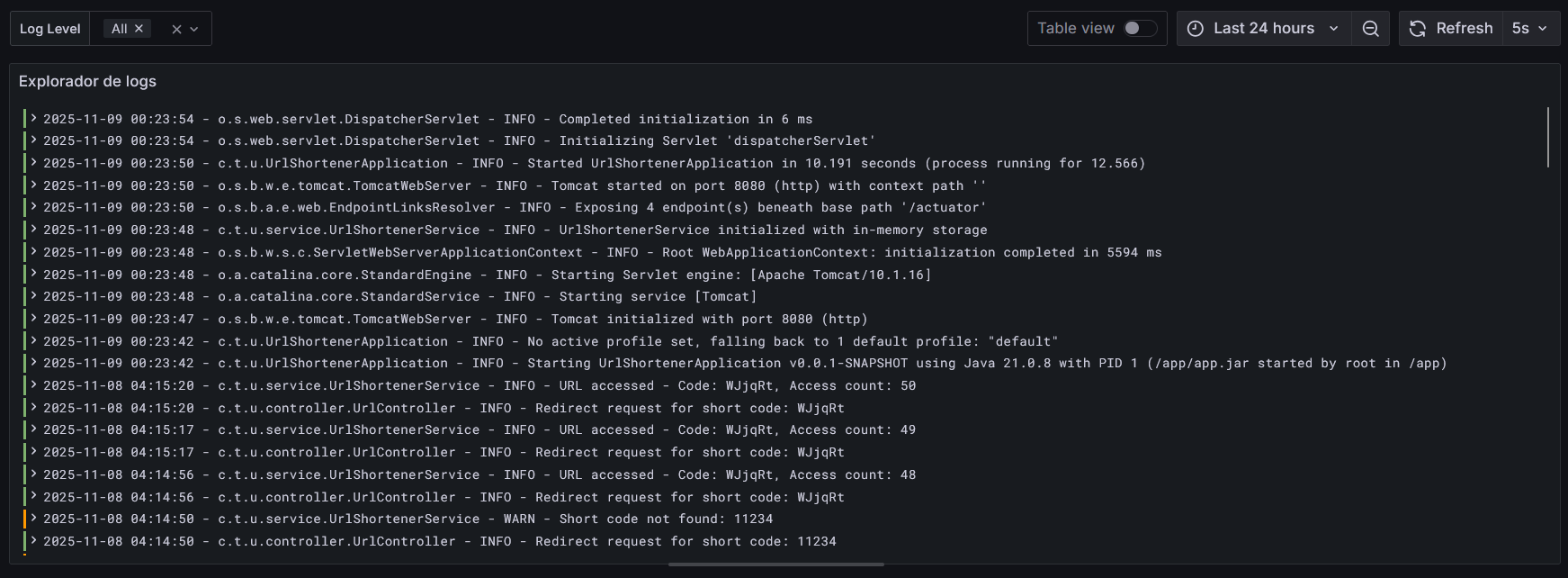The width and height of the screenshot is (1568, 578).
Task: Click the circular refresh arrows icon
Action: coord(1416,28)
